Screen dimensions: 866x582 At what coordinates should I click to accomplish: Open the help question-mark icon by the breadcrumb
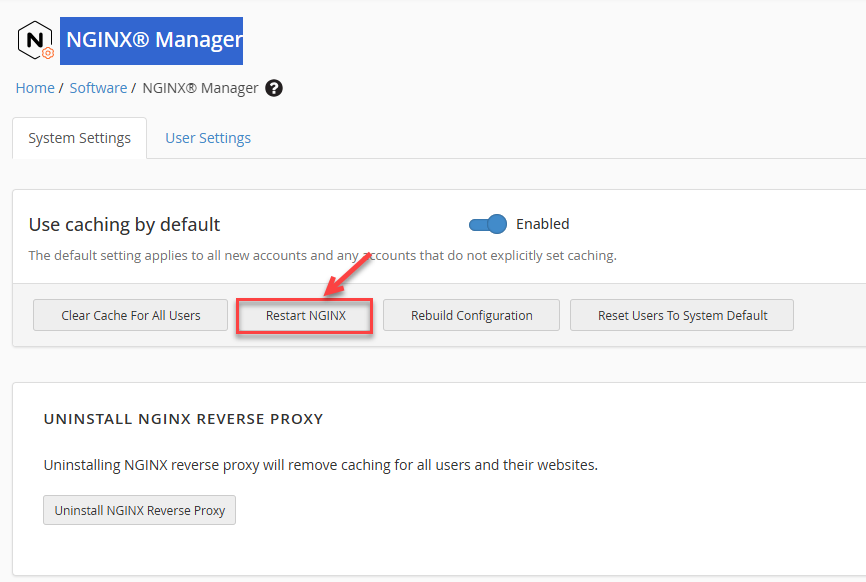pos(274,88)
